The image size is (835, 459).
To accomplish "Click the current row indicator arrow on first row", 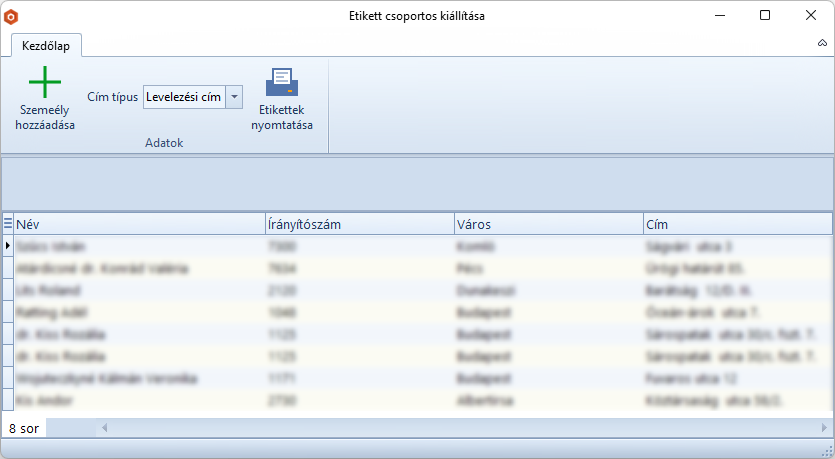I will (x=8, y=245).
